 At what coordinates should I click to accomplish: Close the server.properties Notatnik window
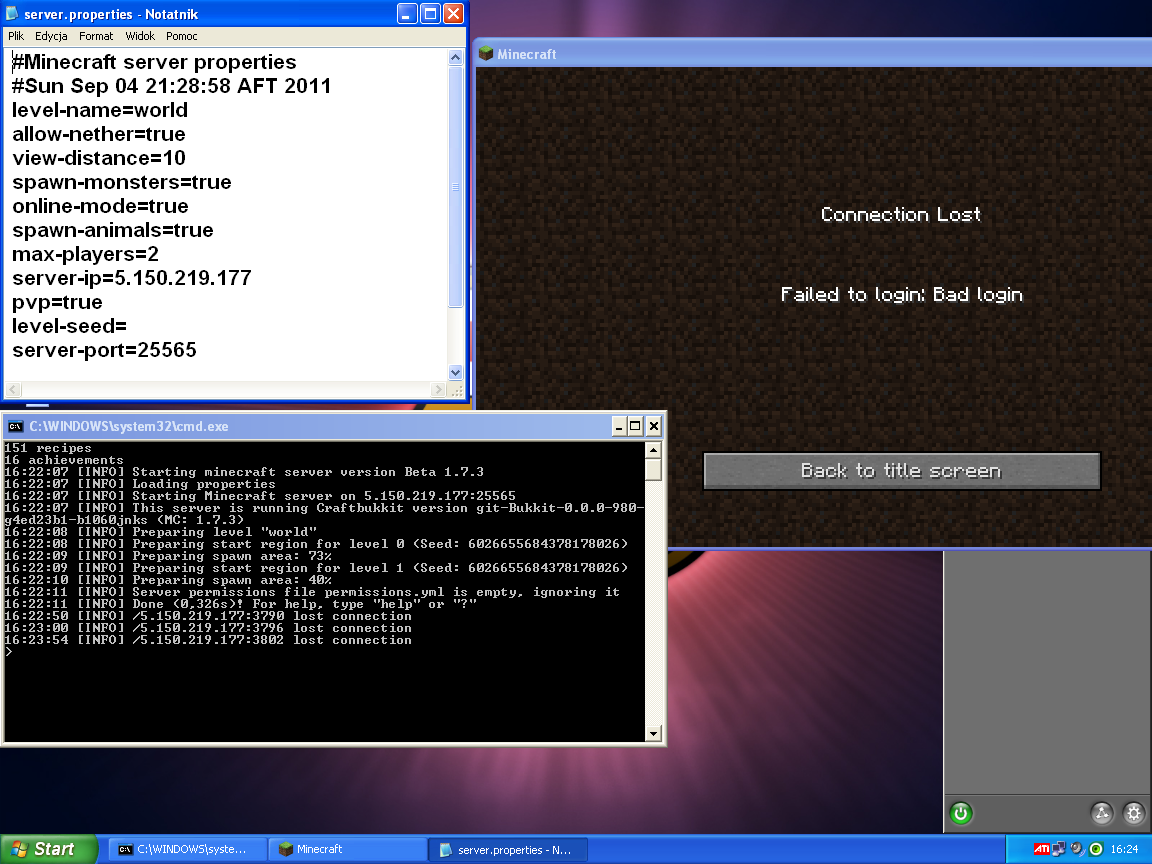454,13
